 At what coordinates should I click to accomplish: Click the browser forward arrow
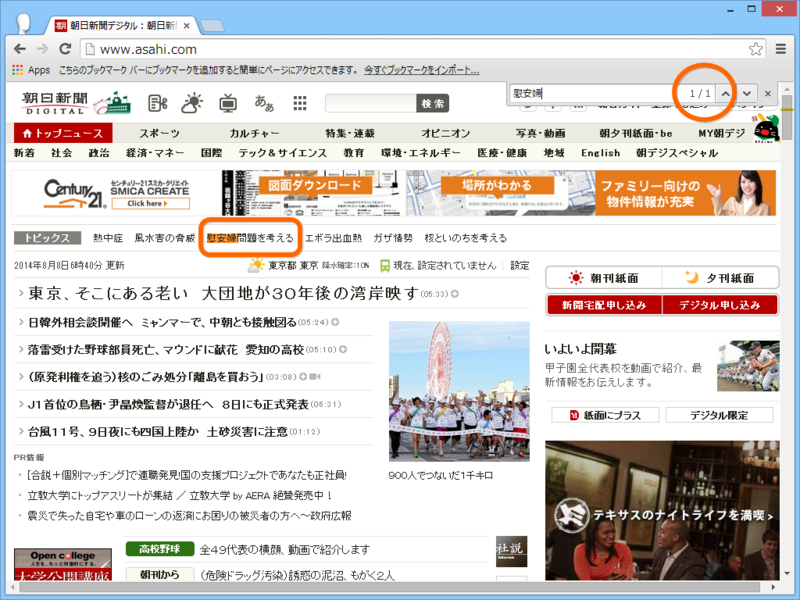[x=42, y=49]
